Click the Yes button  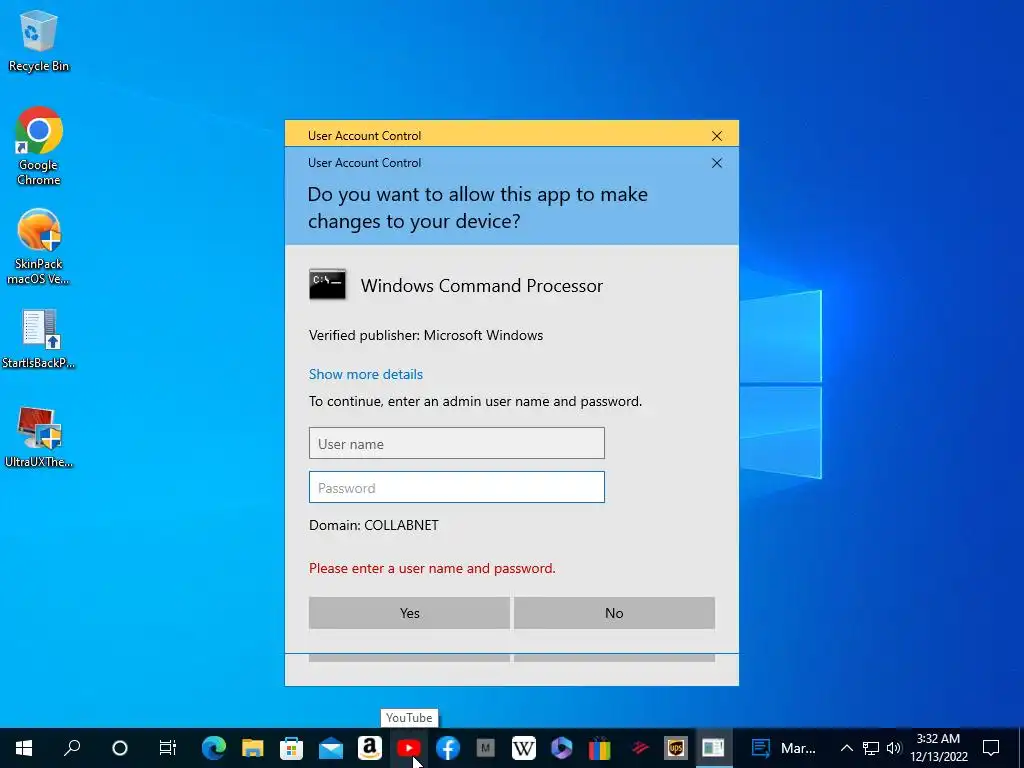point(409,613)
